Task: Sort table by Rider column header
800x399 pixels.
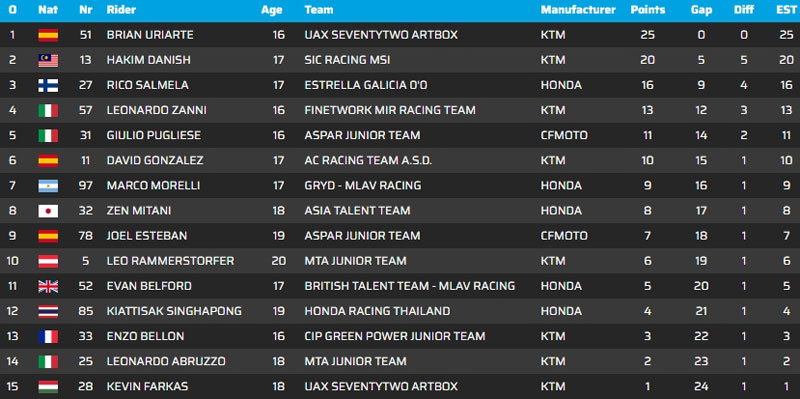Action: (x=121, y=10)
